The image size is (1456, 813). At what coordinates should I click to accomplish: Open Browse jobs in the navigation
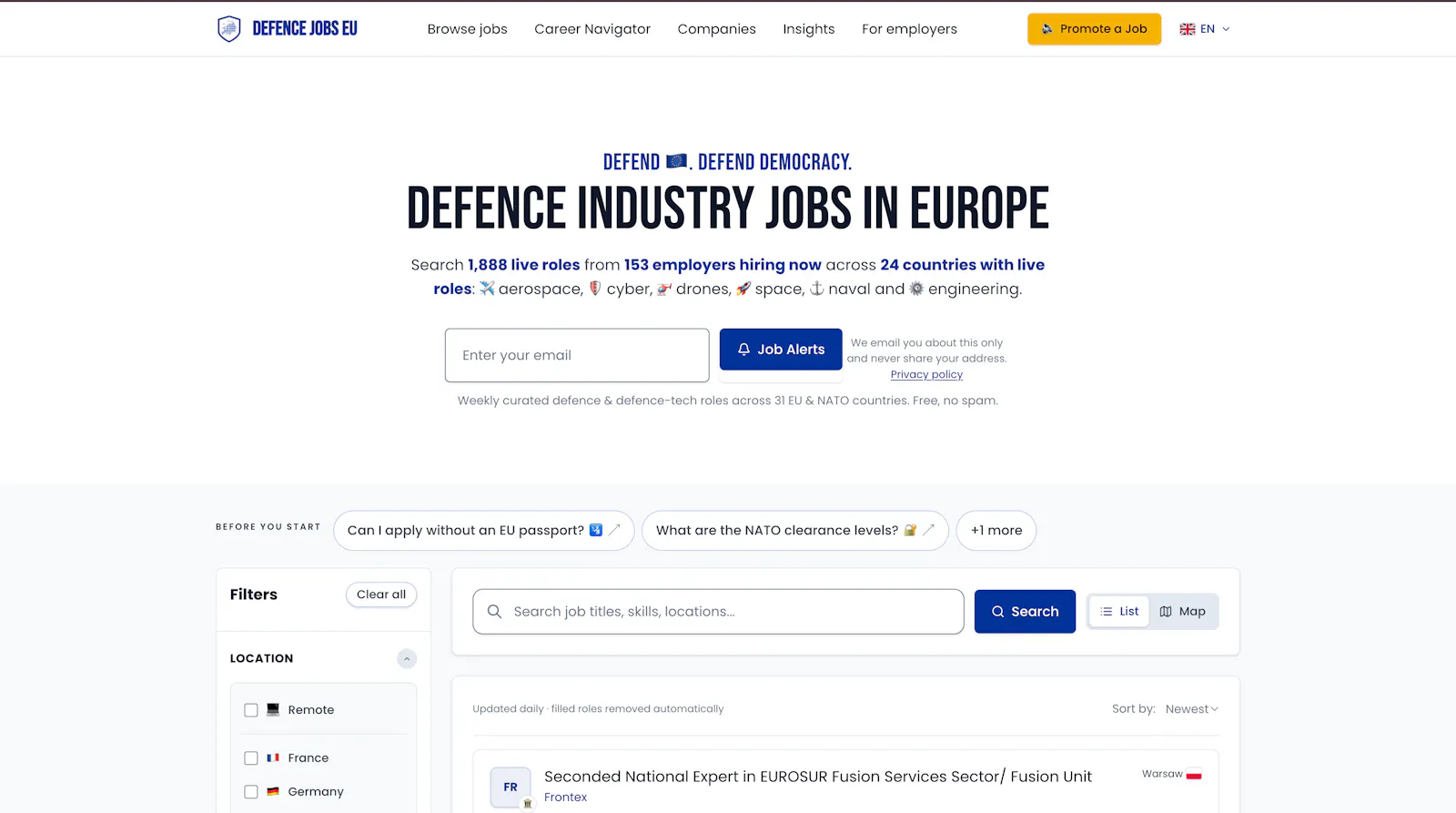click(x=468, y=29)
